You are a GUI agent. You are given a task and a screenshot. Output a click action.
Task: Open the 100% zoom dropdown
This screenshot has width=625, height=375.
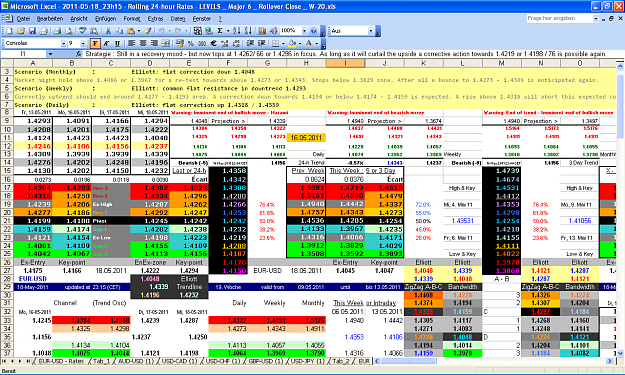(x=305, y=31)
